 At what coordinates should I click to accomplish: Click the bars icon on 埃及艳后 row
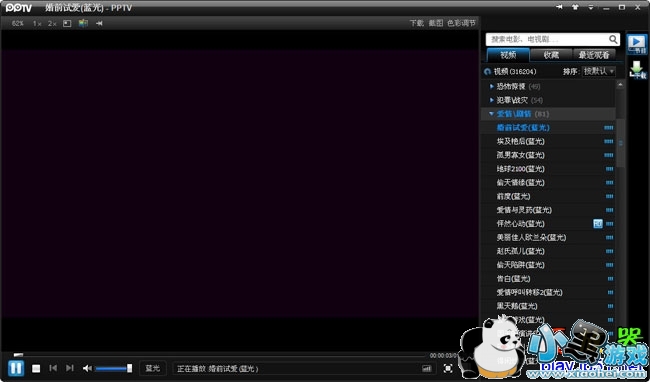[x=609, y=141]
